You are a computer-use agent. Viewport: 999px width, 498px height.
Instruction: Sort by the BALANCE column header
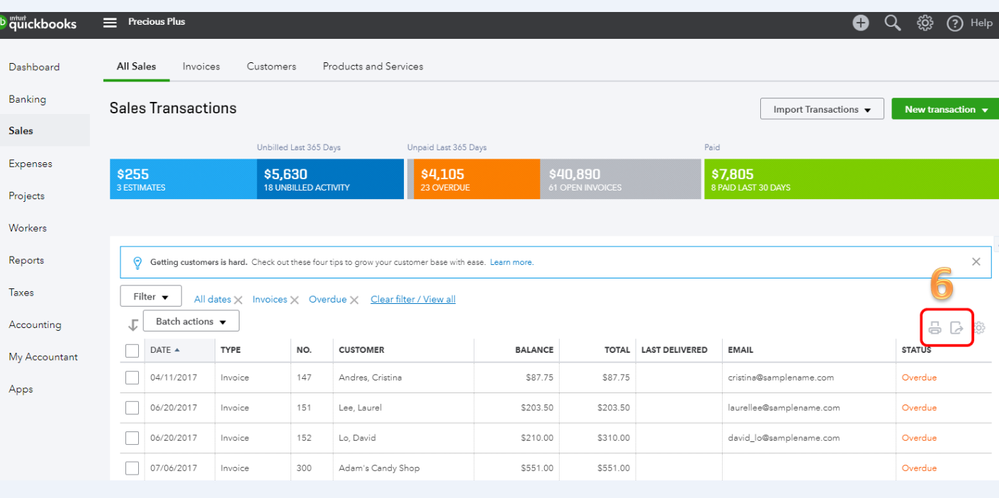tap(535, 350)
